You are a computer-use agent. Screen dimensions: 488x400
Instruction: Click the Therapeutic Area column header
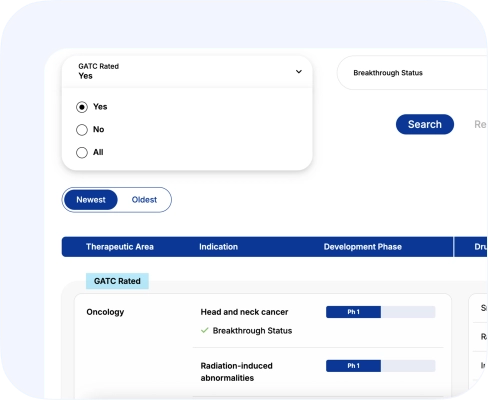pyautogui.click(x=120, y=247)
